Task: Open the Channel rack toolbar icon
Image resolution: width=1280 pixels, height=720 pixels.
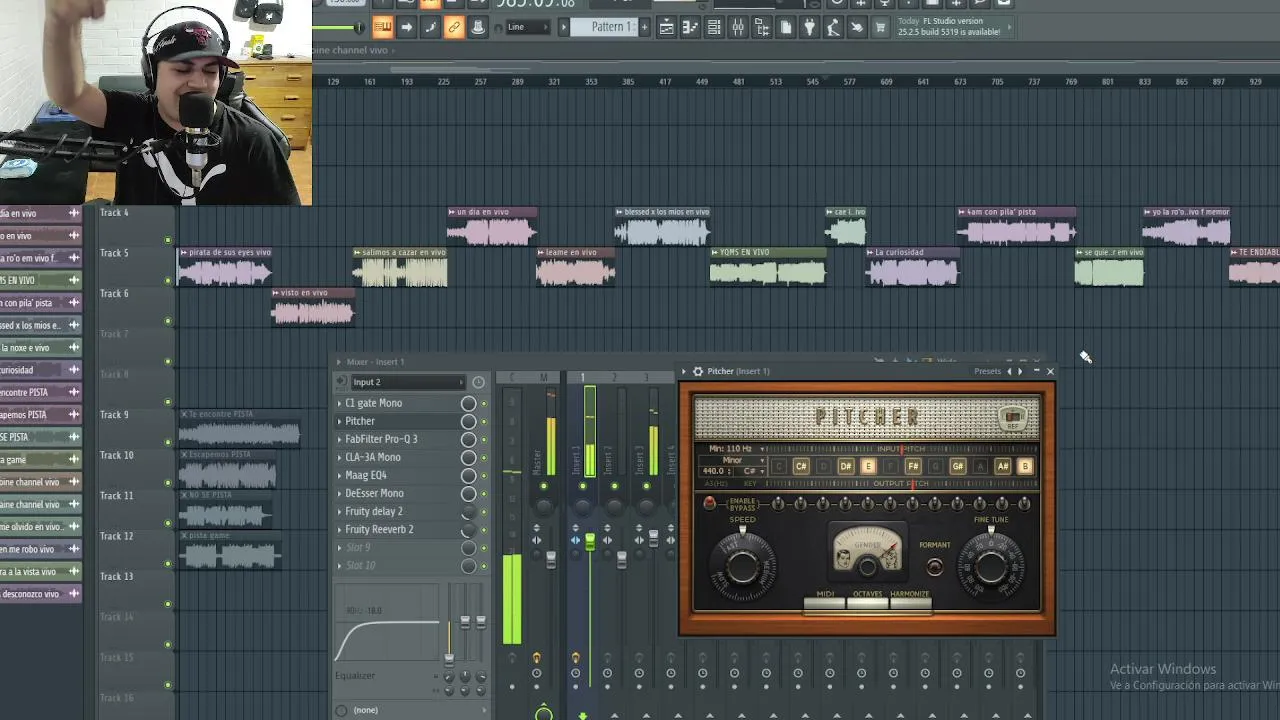Action: coord(714,28)
